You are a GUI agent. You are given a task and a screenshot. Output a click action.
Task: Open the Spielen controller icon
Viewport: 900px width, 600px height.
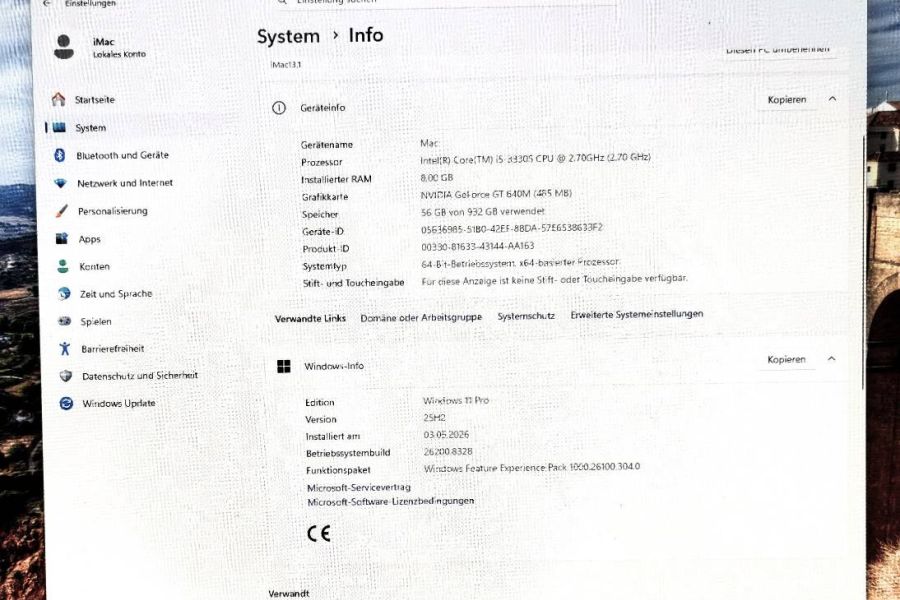[64, 321]
